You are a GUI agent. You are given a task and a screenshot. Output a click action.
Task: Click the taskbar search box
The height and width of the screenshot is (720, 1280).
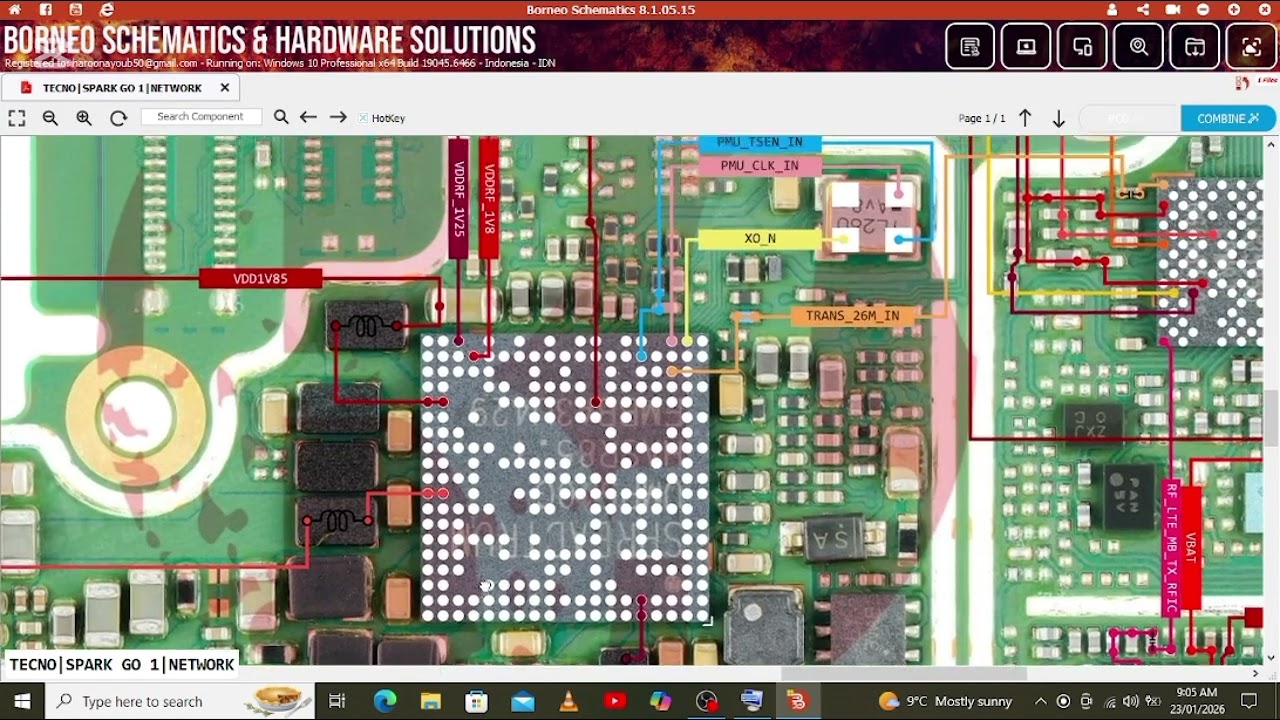pos(180,701)
